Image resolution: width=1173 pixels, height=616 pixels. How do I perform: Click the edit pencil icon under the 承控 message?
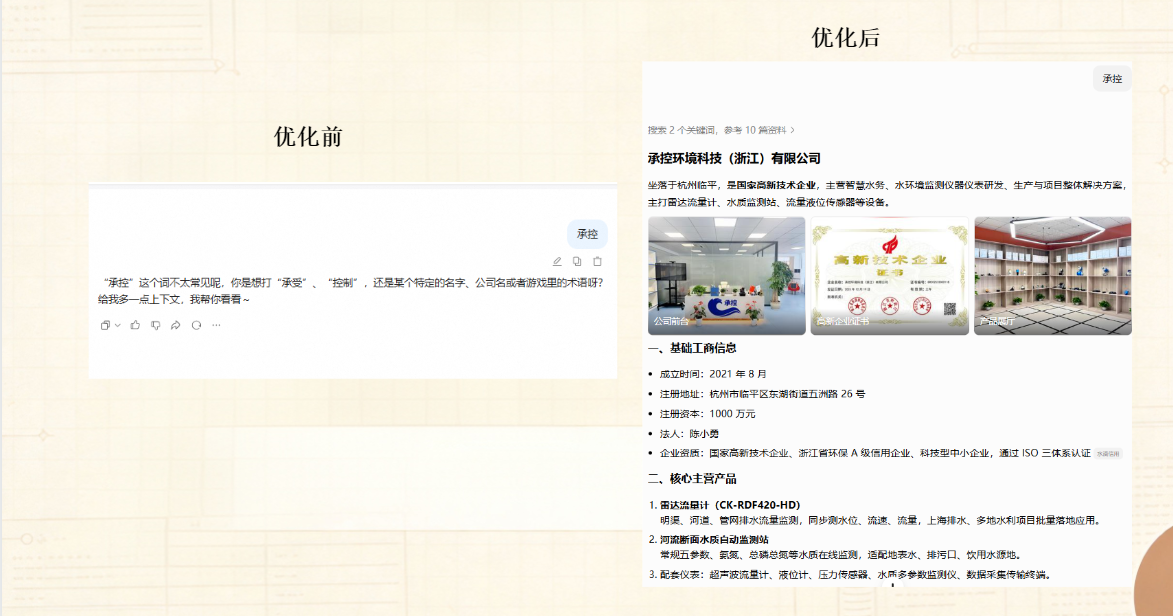click(557, 261)
